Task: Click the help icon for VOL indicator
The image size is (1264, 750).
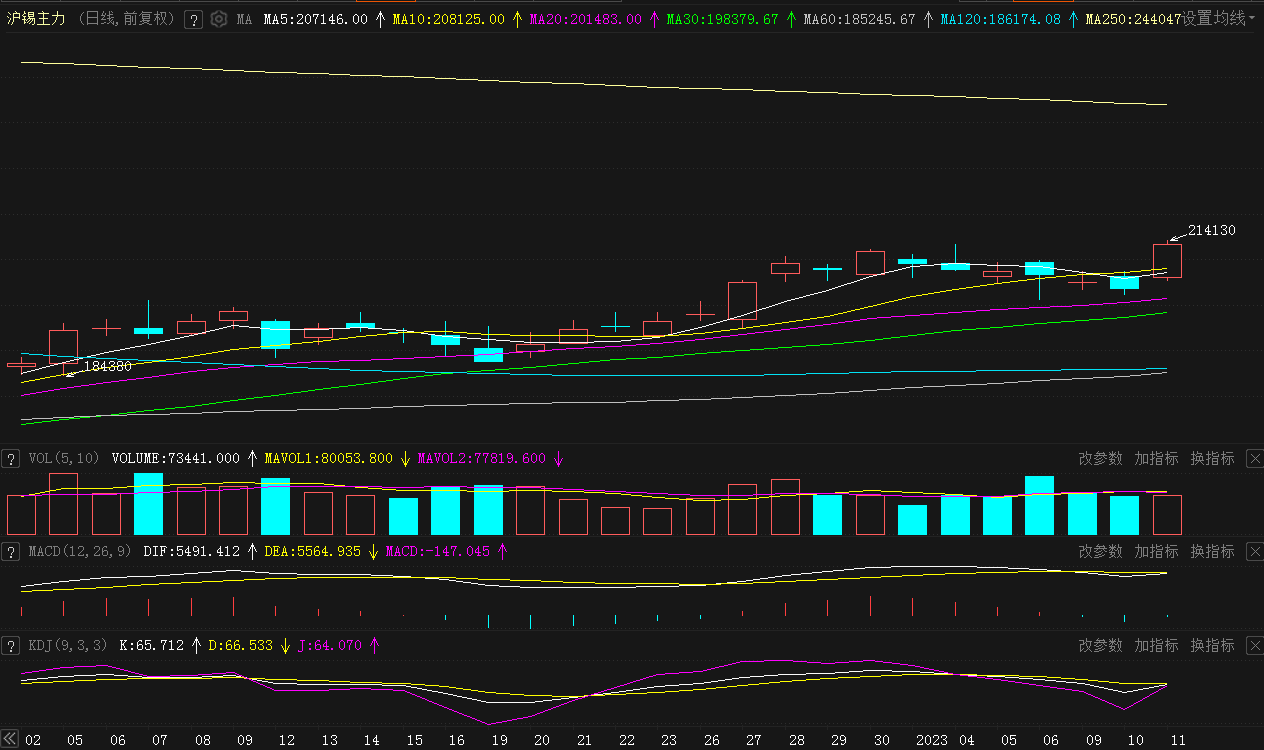Action: coord(11,459)
